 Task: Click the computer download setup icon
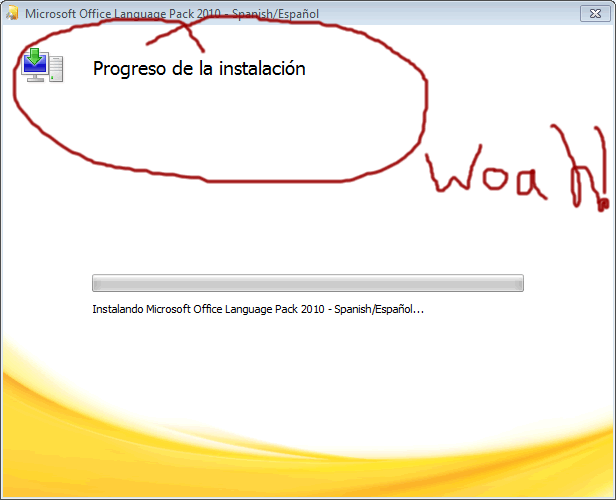tap(42, 66)
